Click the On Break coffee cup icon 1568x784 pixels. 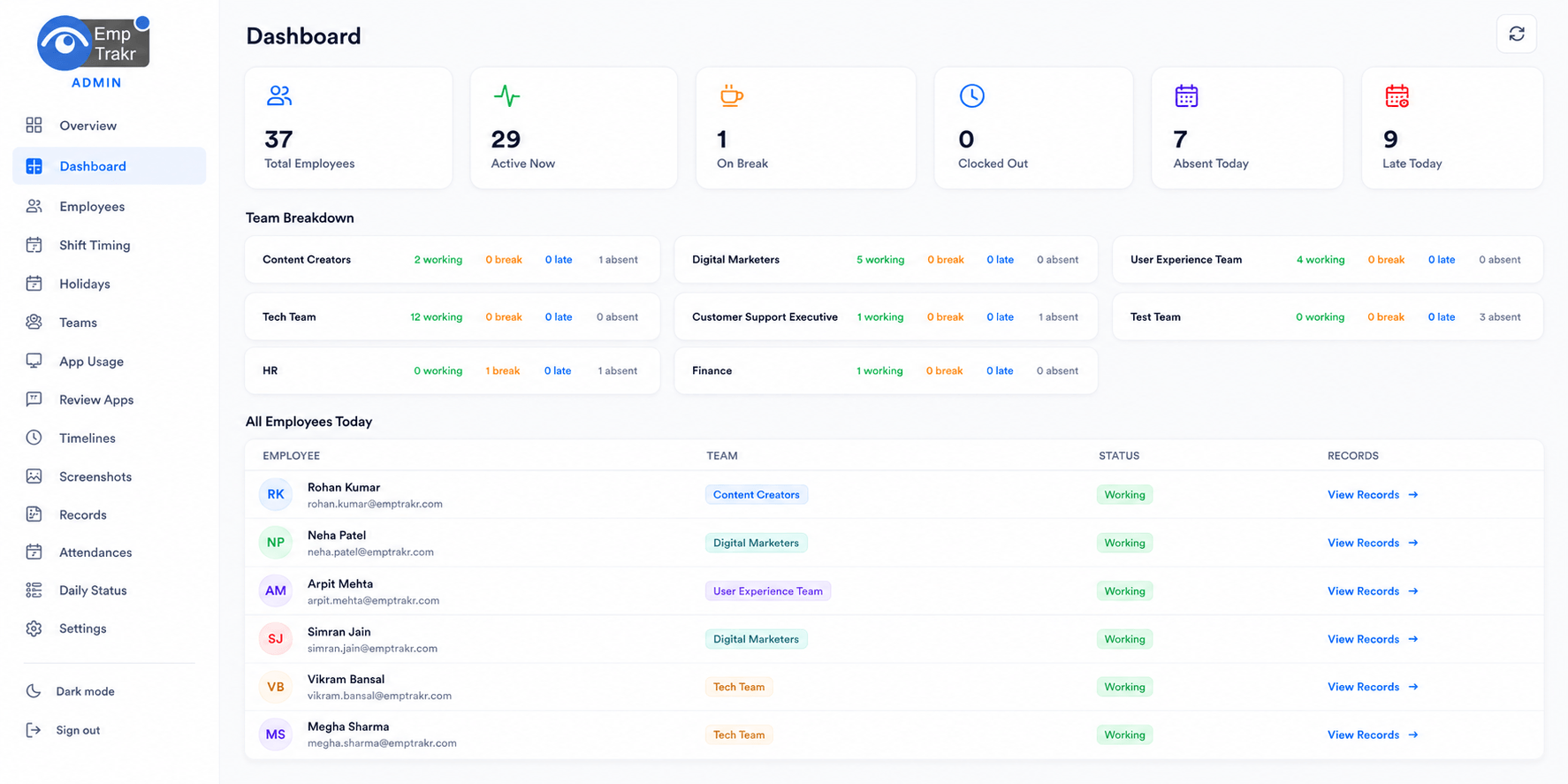[x=731, y=95]
